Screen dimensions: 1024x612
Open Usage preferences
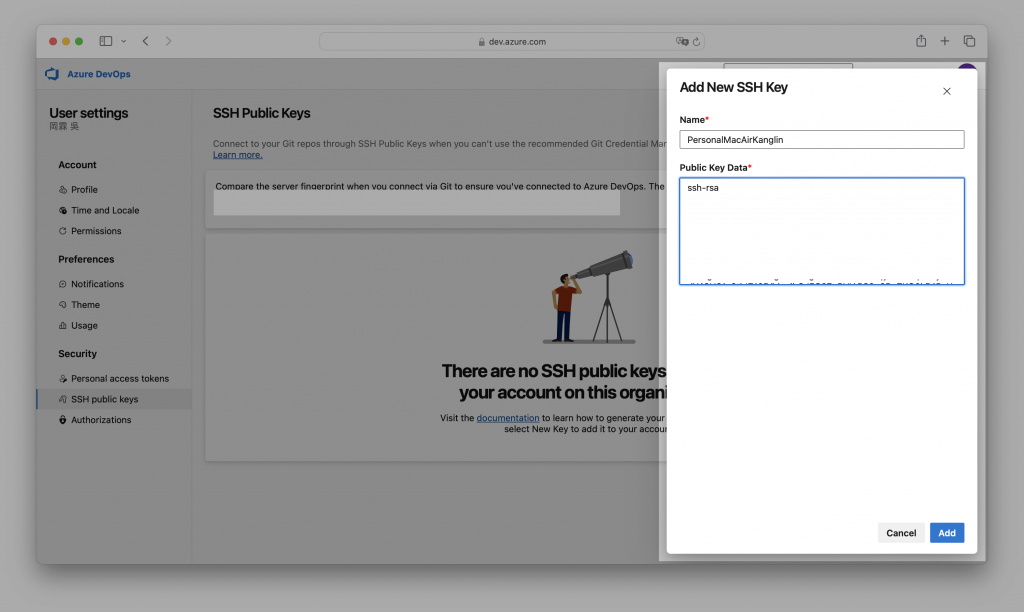click(x=84, y=325)
